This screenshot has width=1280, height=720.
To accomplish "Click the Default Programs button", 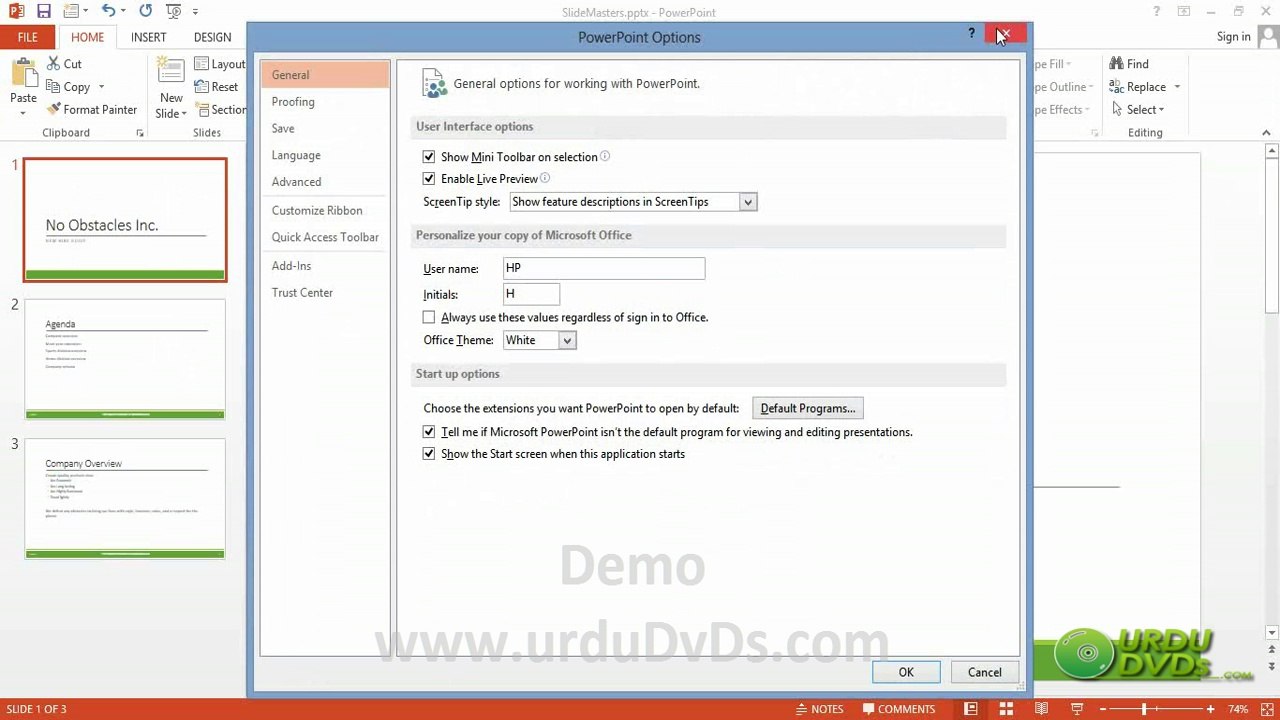I will [x=808, y=408].
